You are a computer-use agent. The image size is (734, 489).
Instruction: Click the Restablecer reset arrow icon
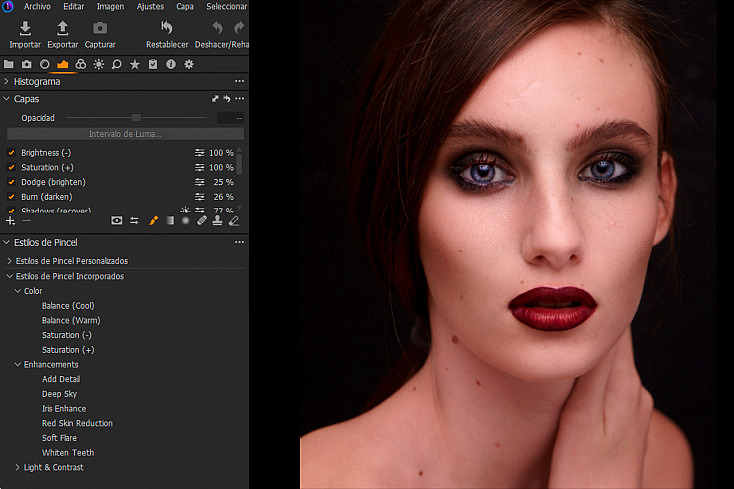point(167,28)
